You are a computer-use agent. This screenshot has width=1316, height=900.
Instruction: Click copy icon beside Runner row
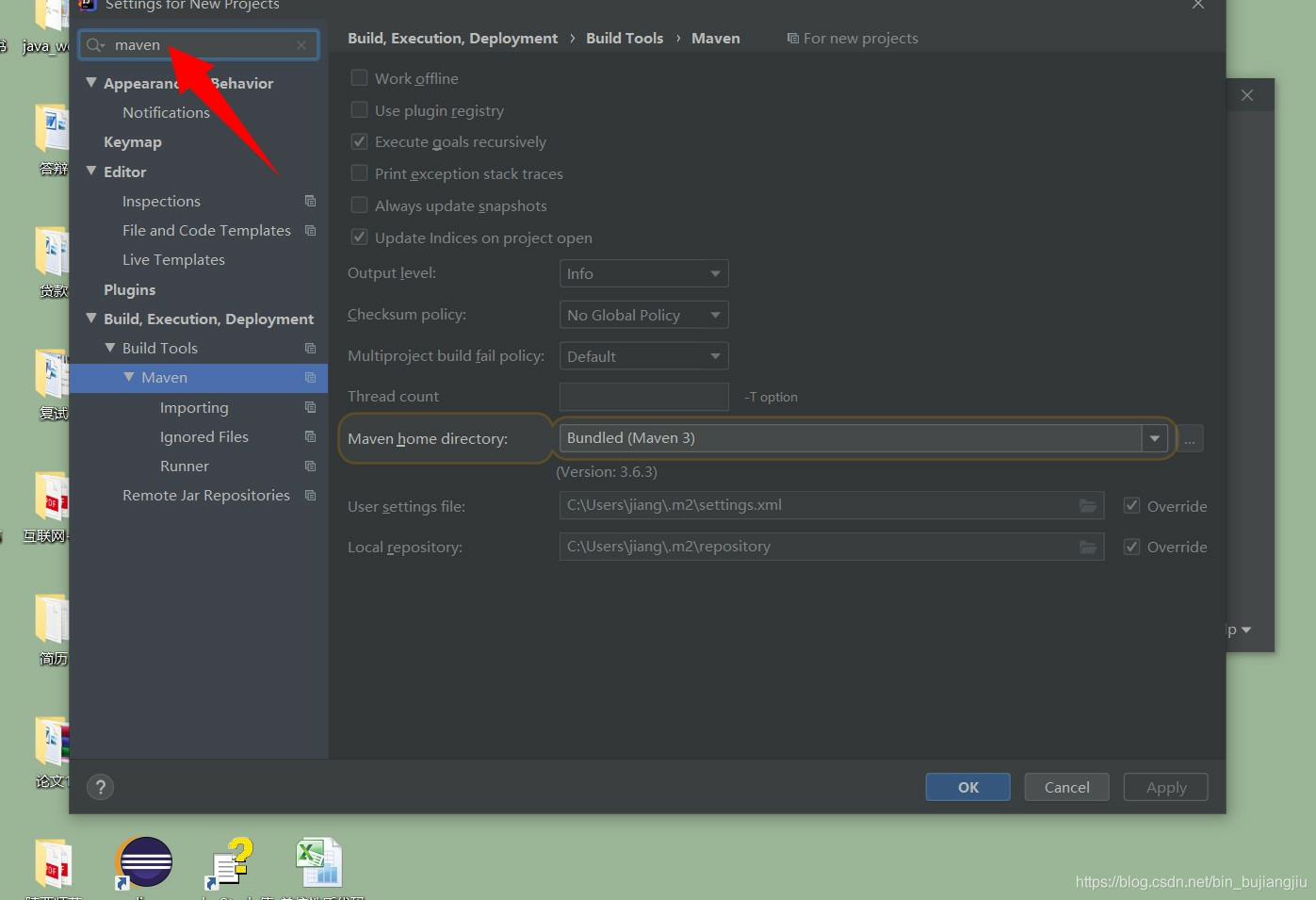[310, 466]
